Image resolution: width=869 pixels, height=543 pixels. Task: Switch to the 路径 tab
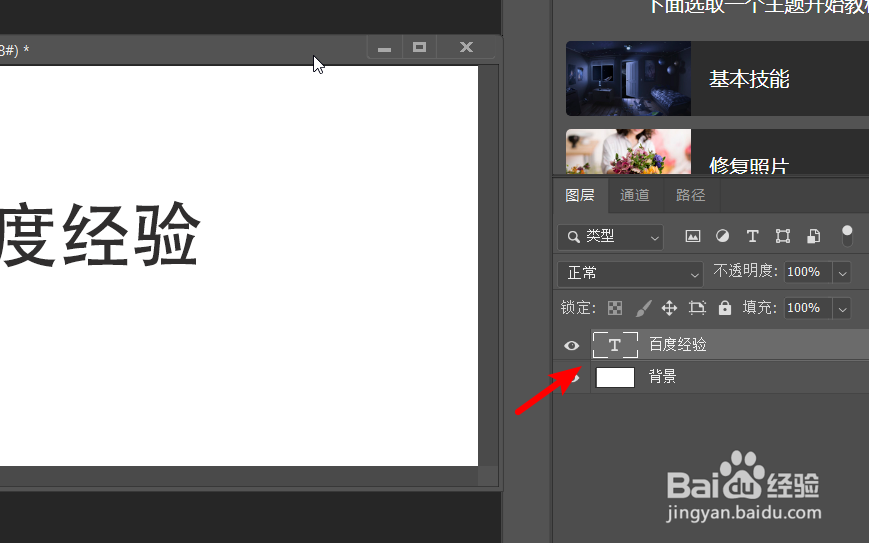[691, 195]
